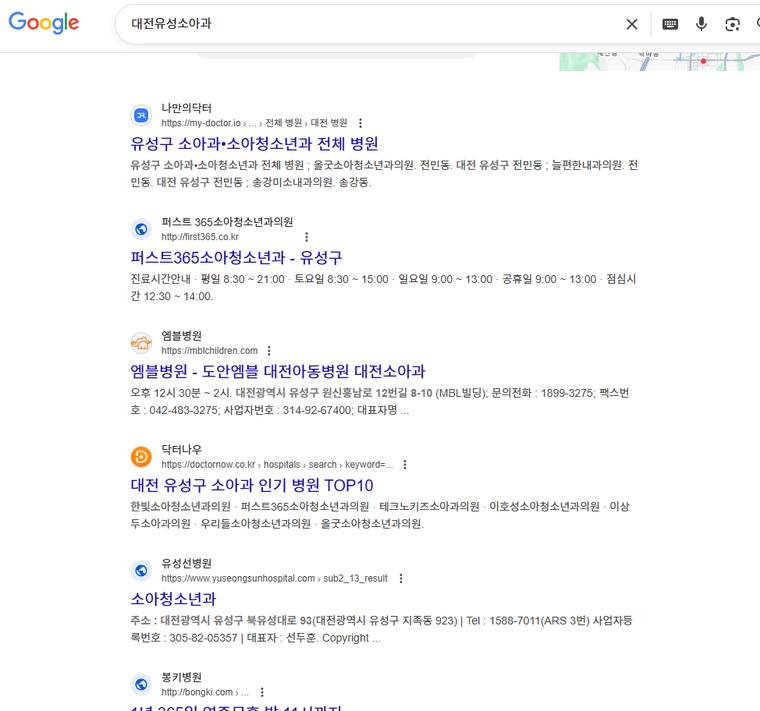The image size is (760, 711).
Task: Click snippet starting 오후 12시 30분 ~ 2시
Action: 380,402
